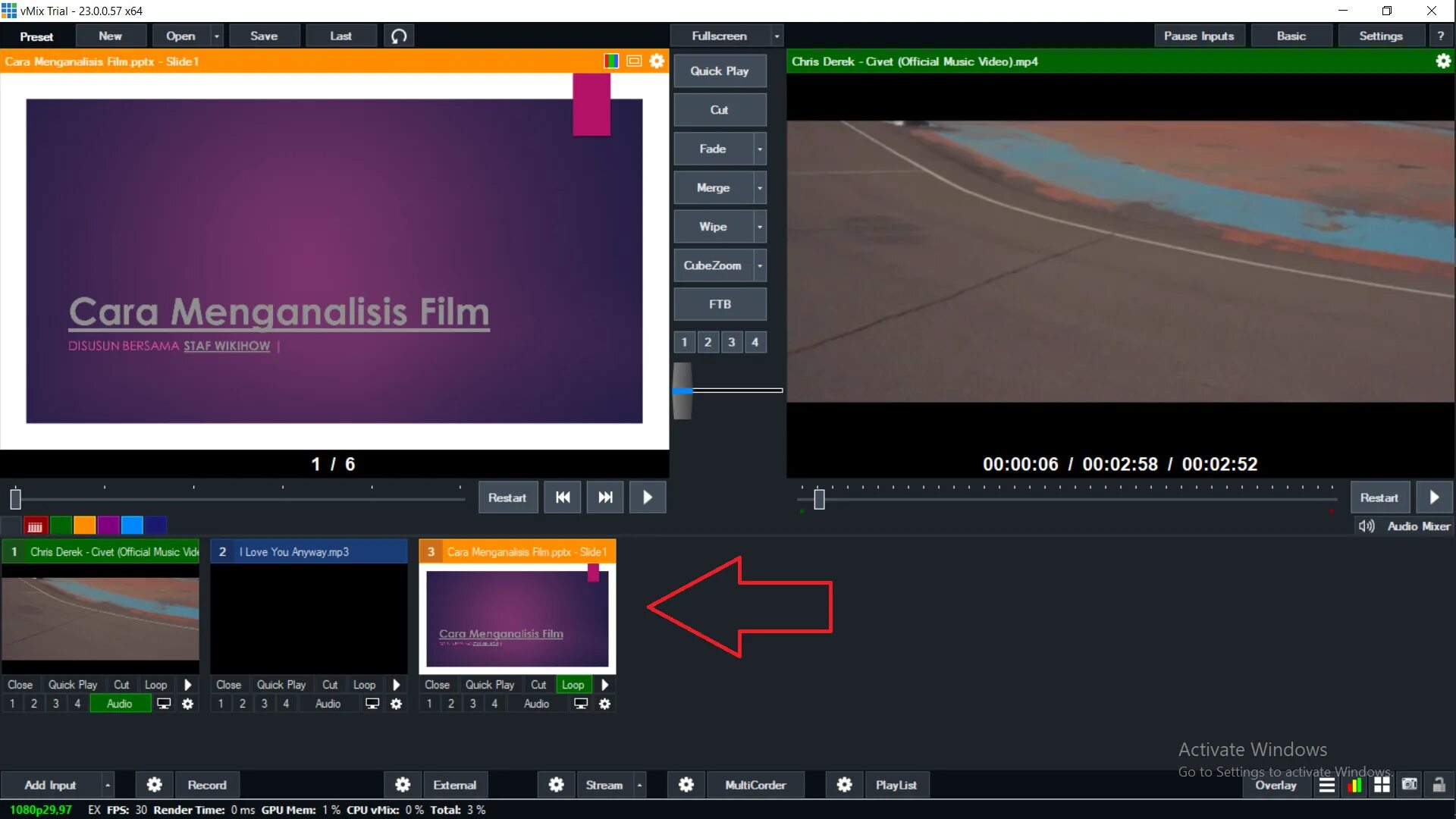Click next item icon under preview
The image size is (1456, 819).
pyautogui.click(x=605, y=497)
